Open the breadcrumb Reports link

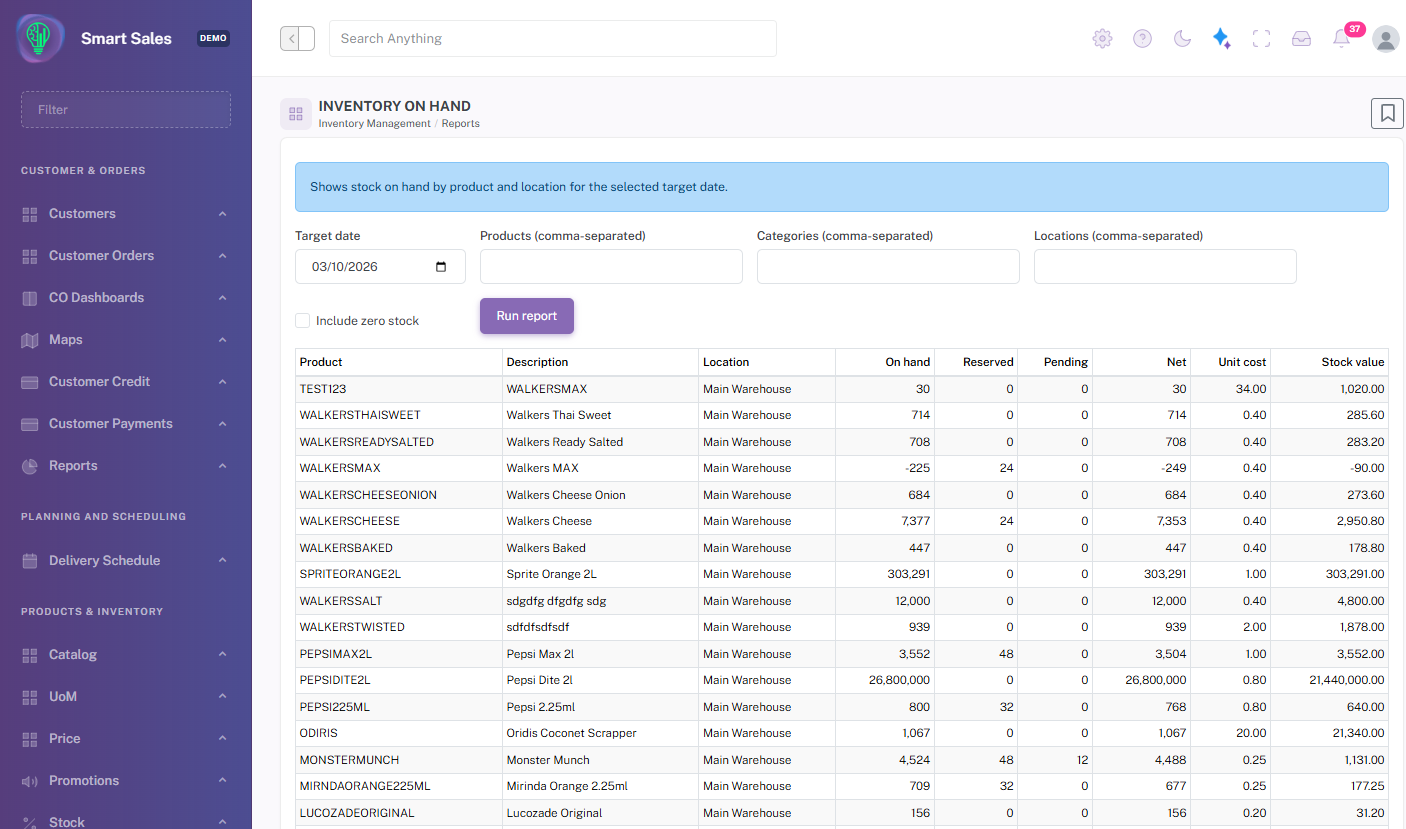tap(460, 124)
